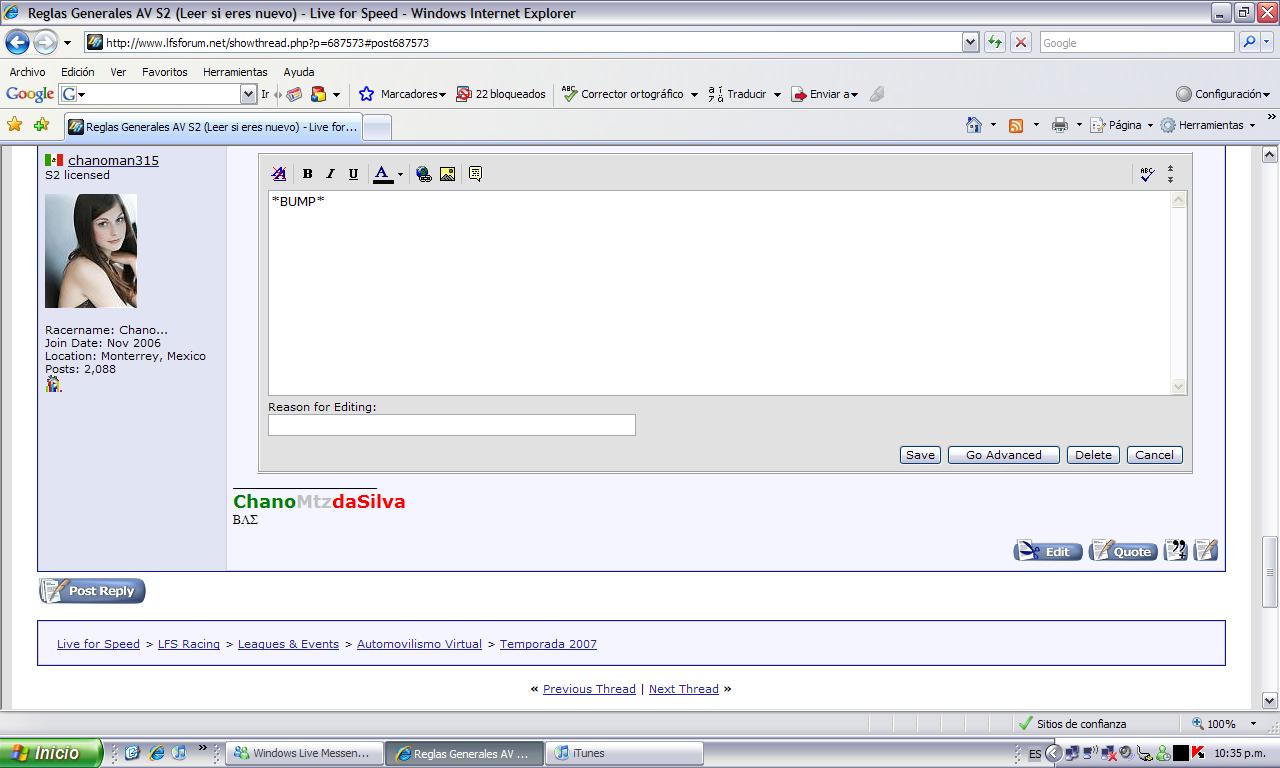The width and height of the screenshot is (1280, 768).
Task: Cancel the post edit
Action: click(1154, 455)
